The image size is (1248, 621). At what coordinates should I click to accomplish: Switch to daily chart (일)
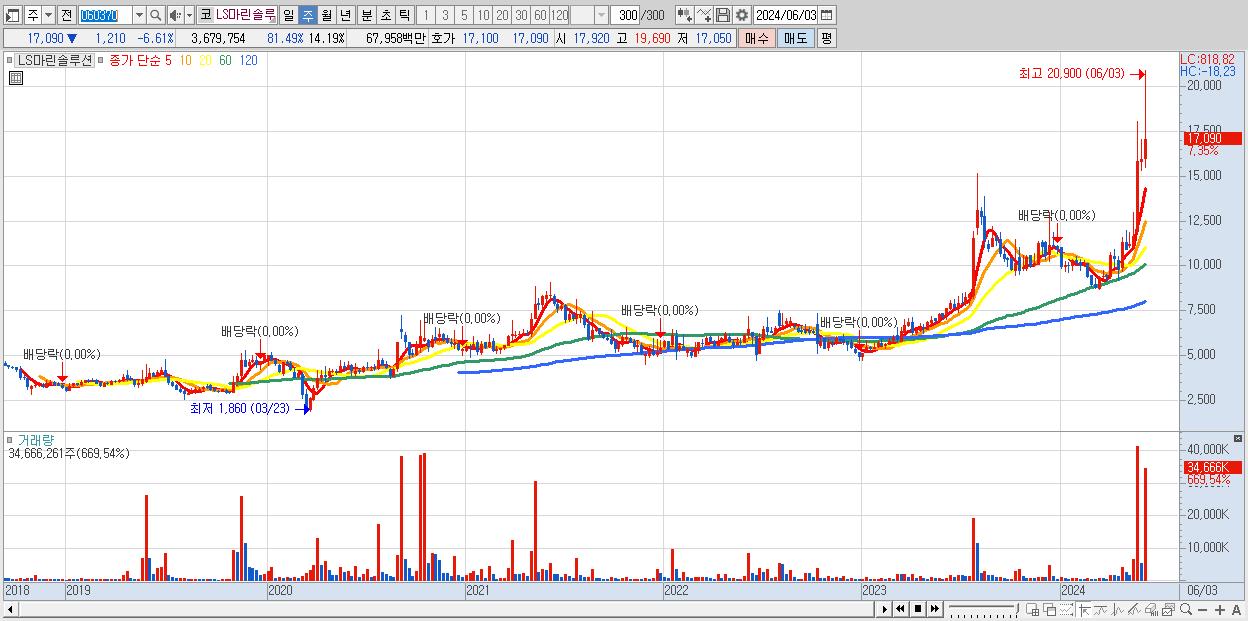pos(288,15)
